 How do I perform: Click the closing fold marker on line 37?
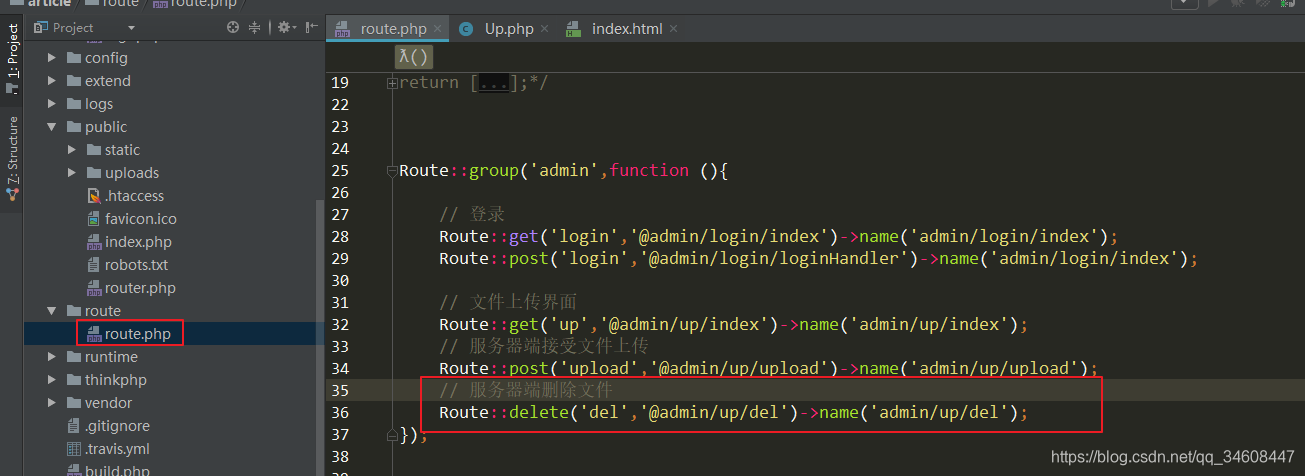click(x=392, y=435)
